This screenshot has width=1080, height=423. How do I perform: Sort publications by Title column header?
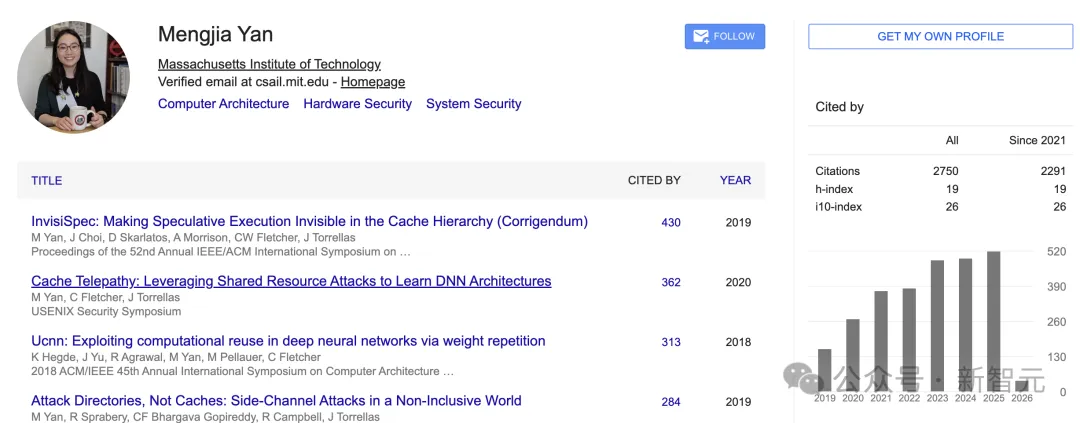point(46,181)
